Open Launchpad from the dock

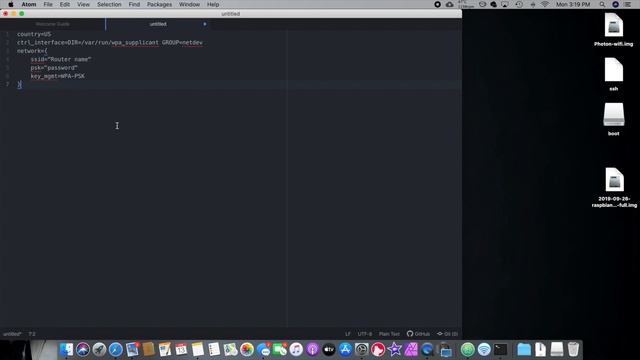99,350
